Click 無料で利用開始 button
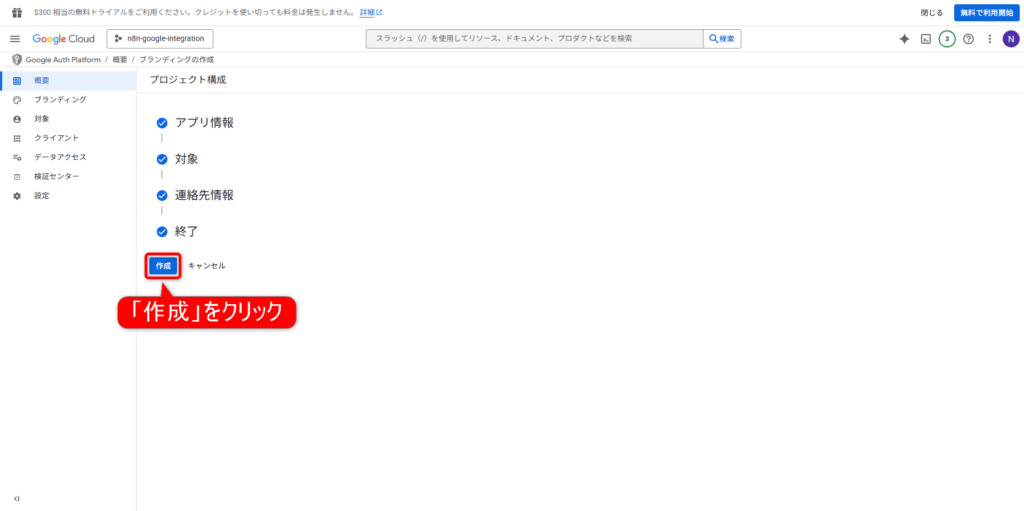 tap(984, 12)
